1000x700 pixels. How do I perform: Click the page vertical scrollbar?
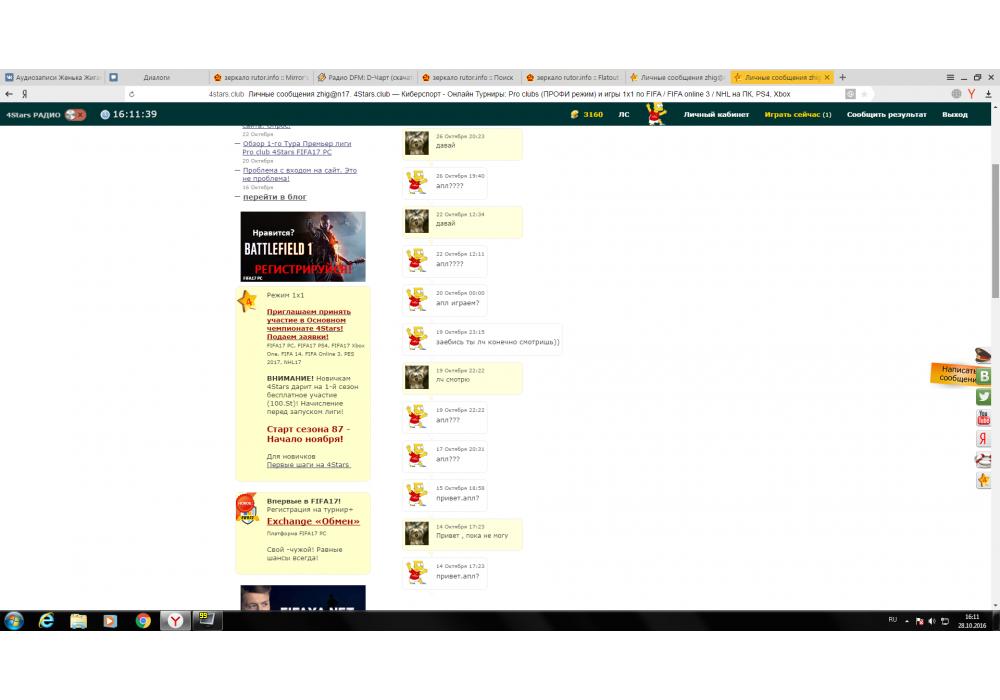click(994, 230)
